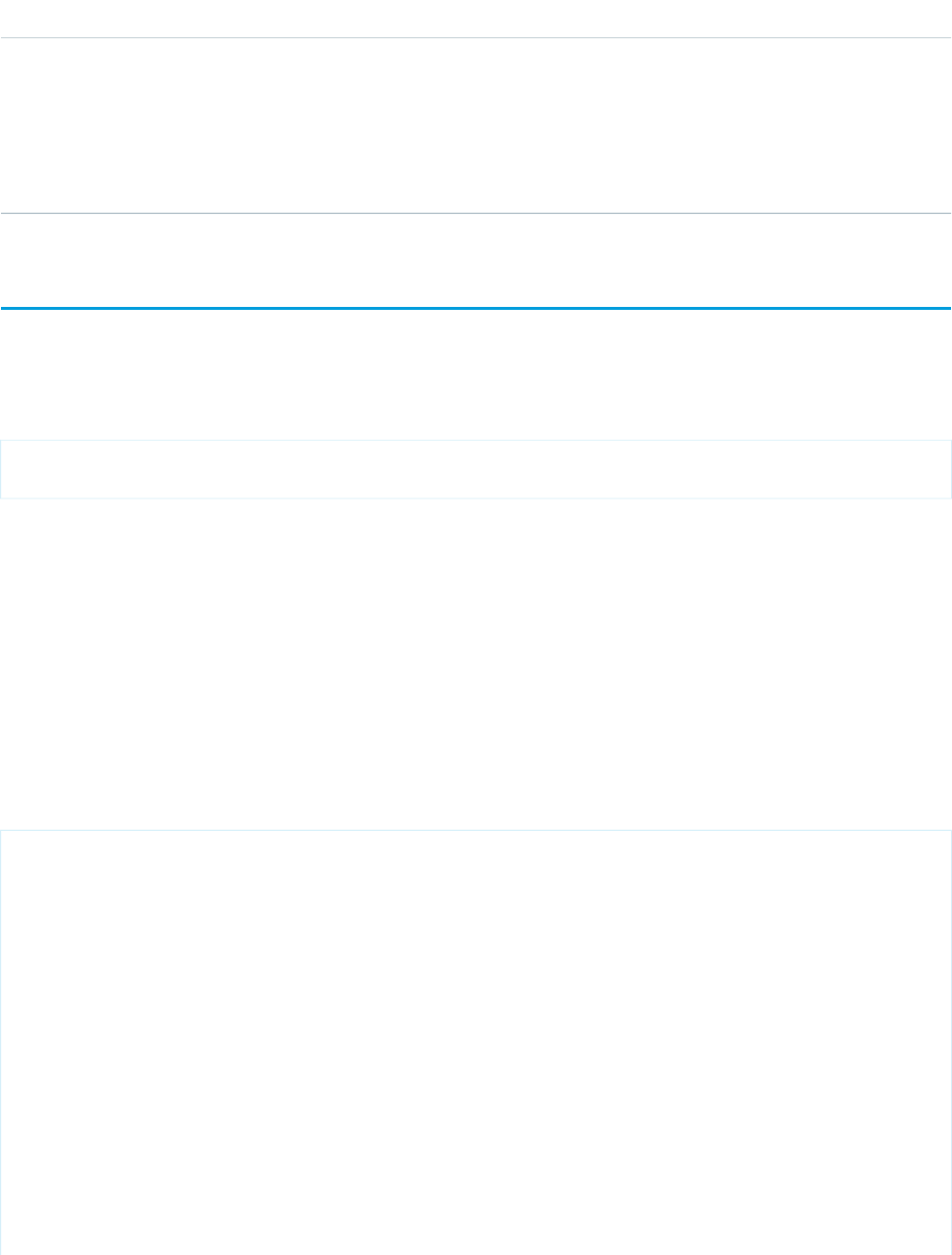This screenshot has height=1255, width=952.
Task: Click the topmost gray separator line
Action: pyautogui.click(x=476, y=38)
